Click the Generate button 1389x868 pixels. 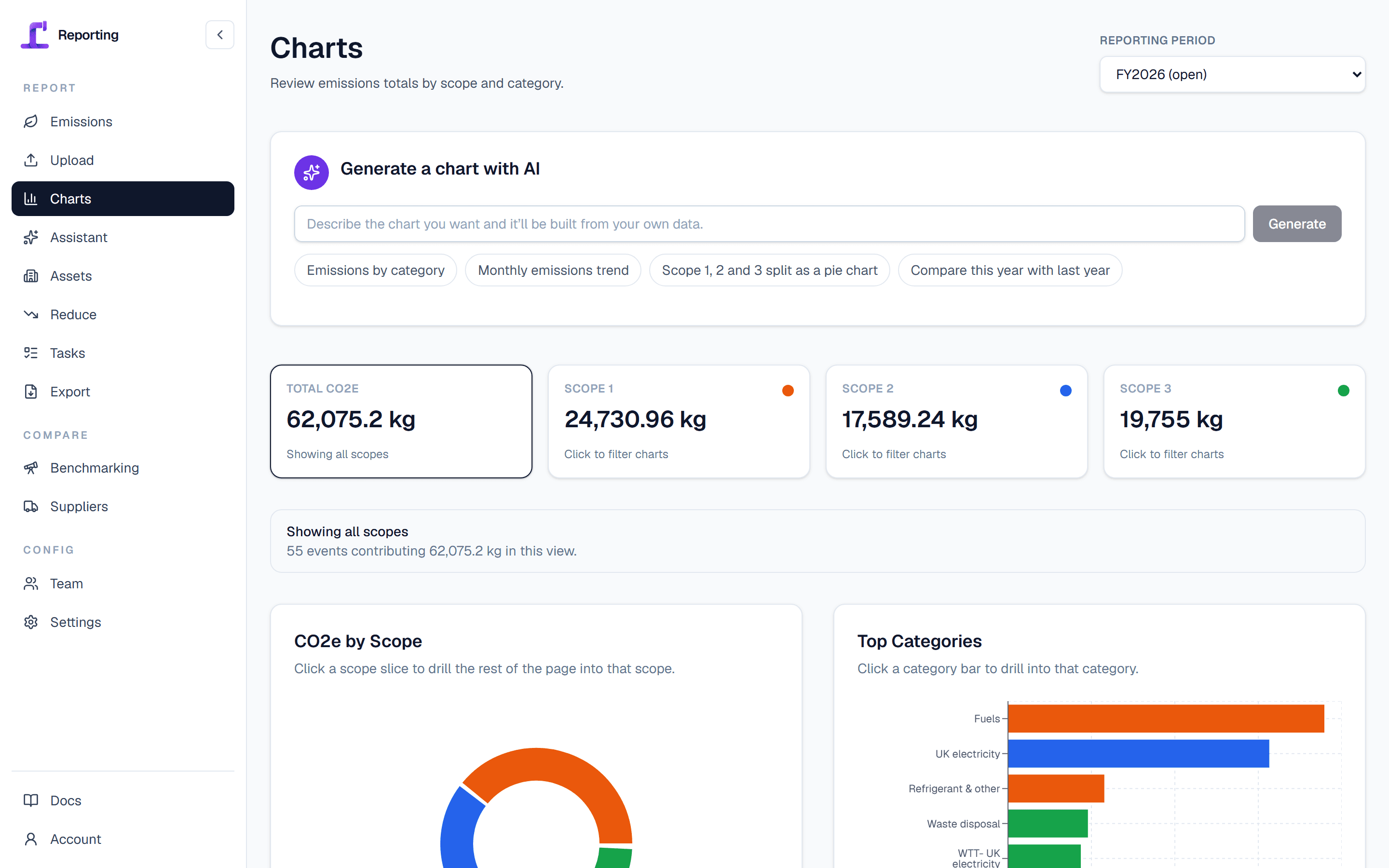tap(1296, 224)
